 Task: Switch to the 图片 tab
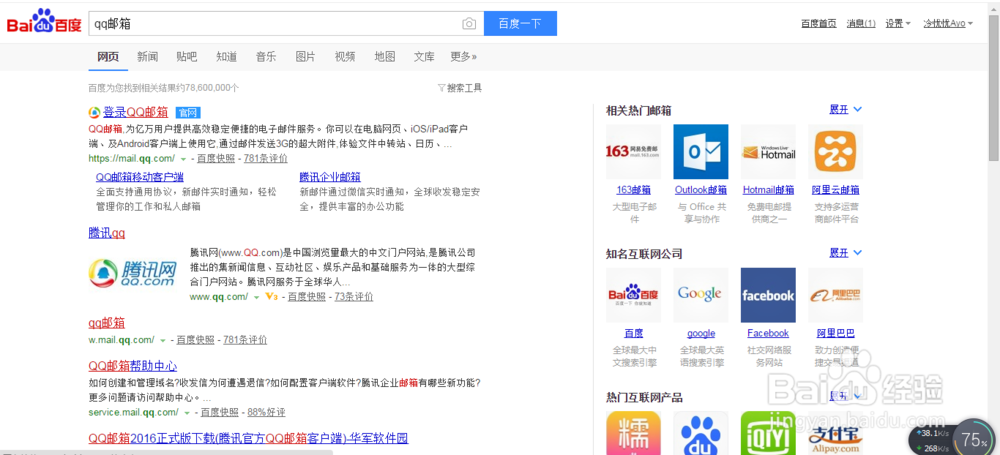pos(305,57)
